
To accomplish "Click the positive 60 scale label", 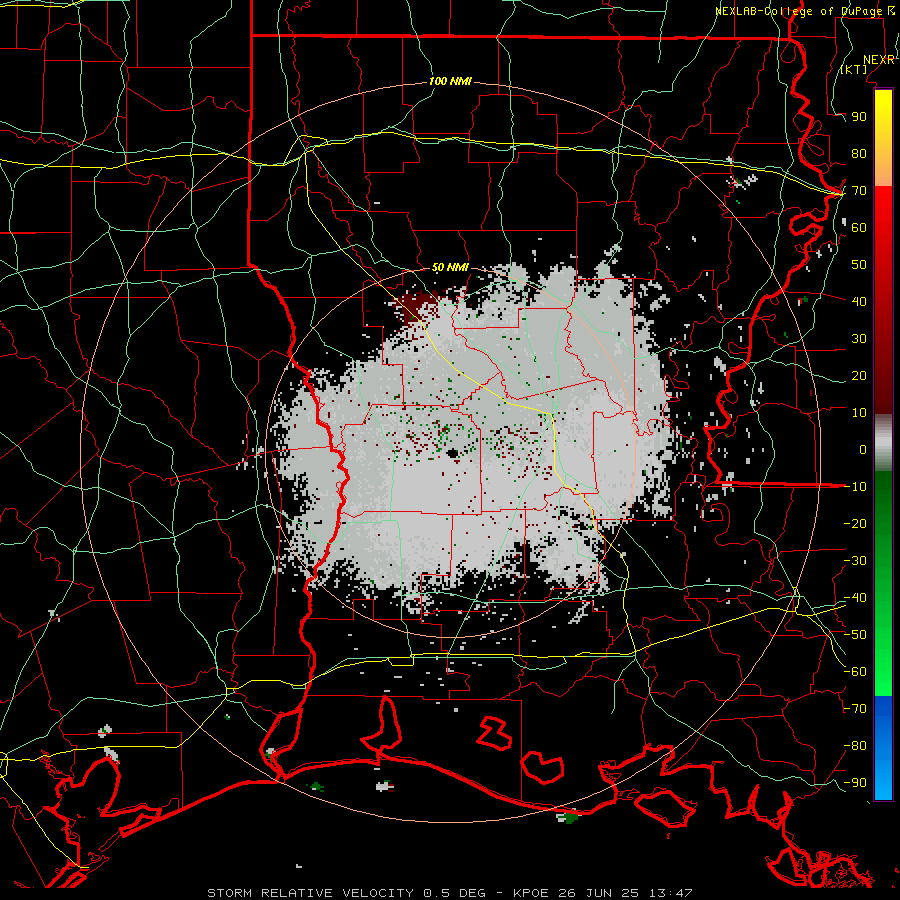I will (859, 228).
